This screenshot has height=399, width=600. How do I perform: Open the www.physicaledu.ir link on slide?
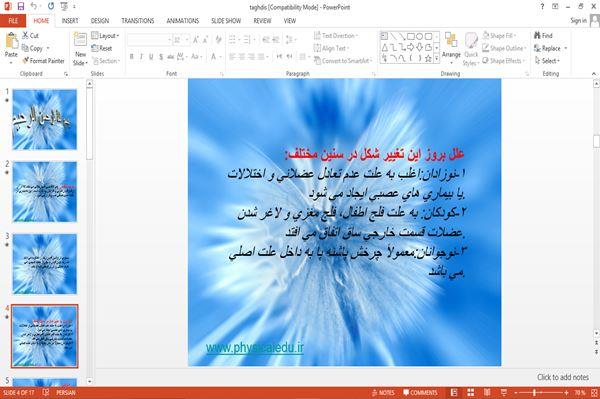(x=255, y=347)
